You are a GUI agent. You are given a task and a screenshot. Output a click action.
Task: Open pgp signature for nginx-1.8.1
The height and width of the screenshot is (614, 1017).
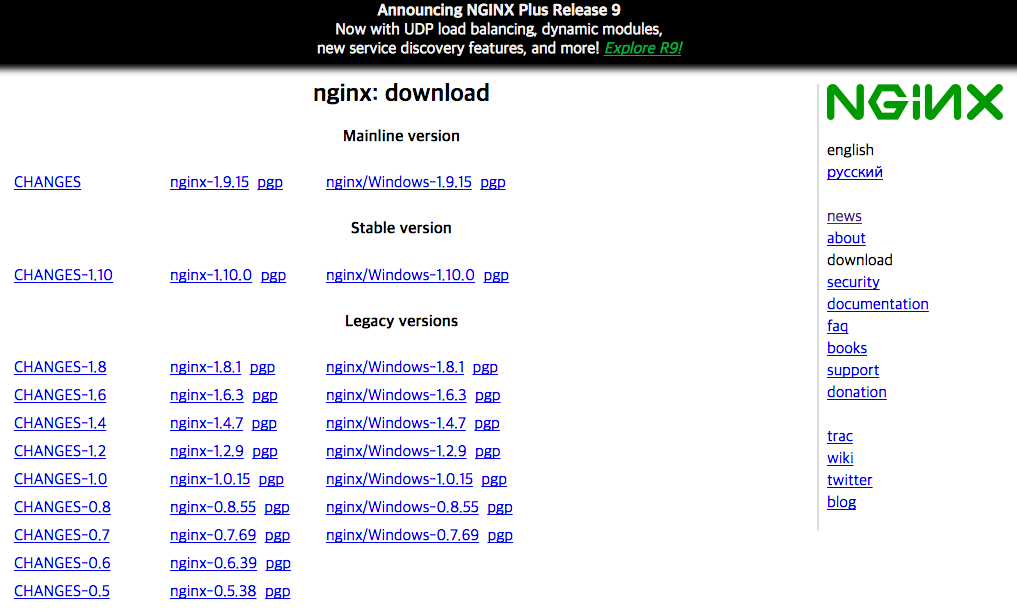tap(263, 368)
